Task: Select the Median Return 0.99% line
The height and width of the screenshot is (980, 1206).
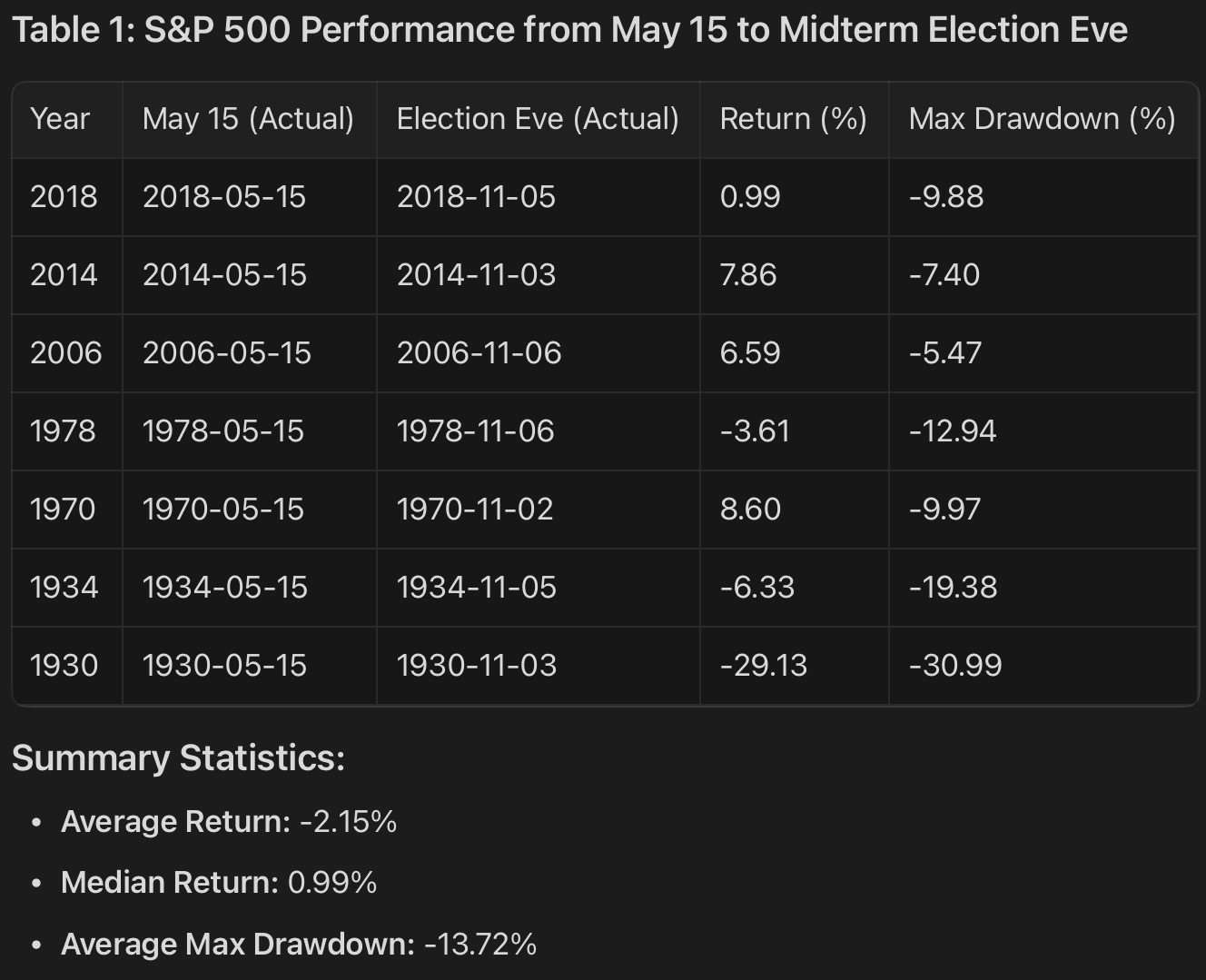Action: click(219, 882)
